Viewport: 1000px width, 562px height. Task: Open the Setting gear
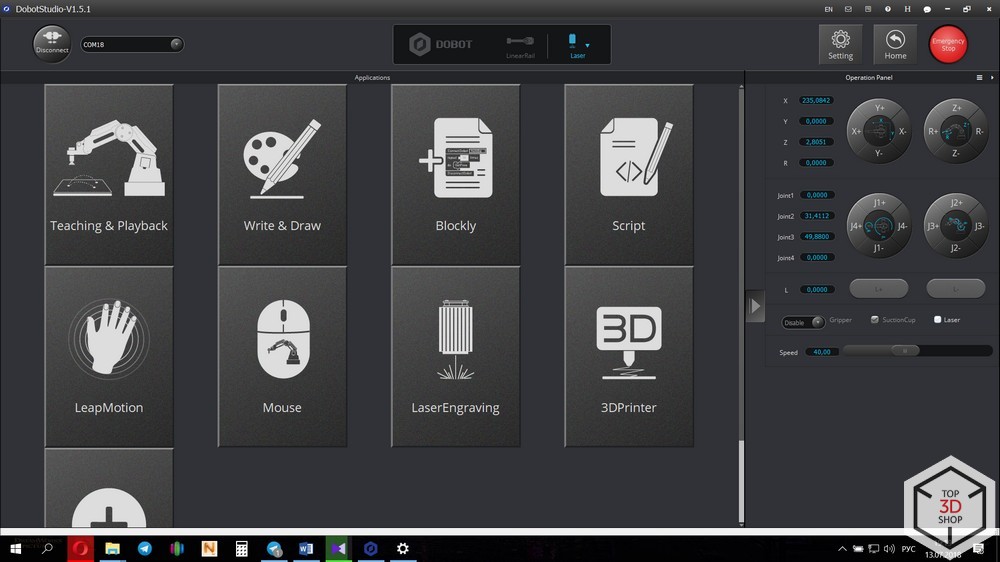click(x=841, y=44)
